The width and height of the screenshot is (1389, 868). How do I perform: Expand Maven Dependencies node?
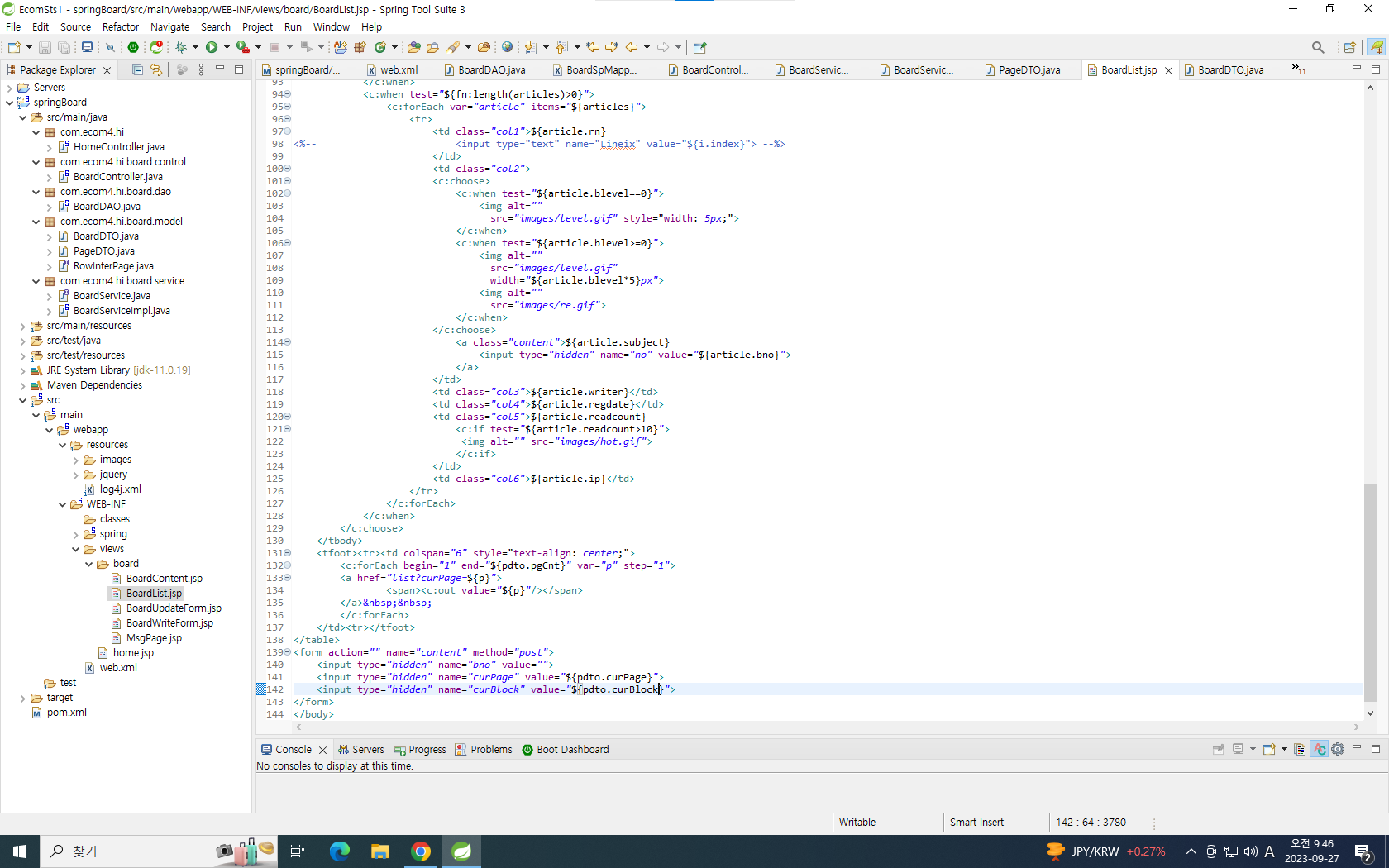[22, 385]
